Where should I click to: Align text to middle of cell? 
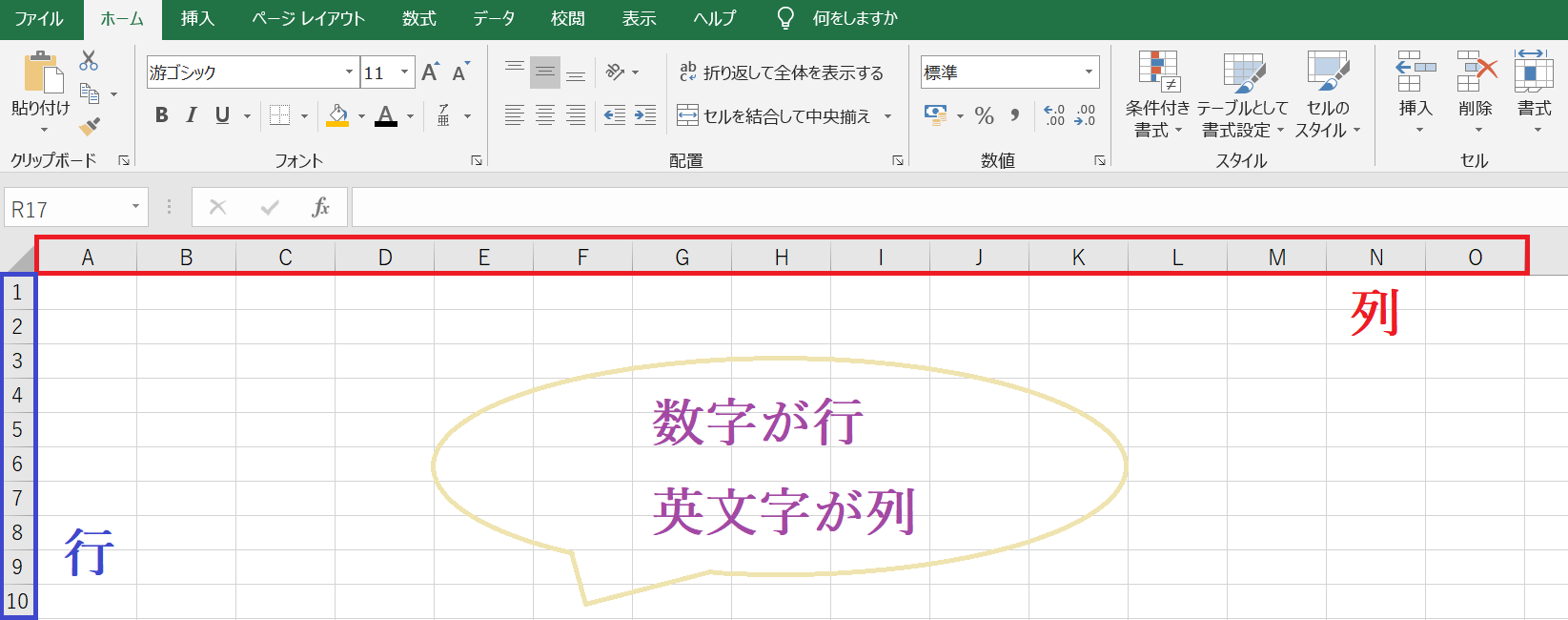click(545, 72)
